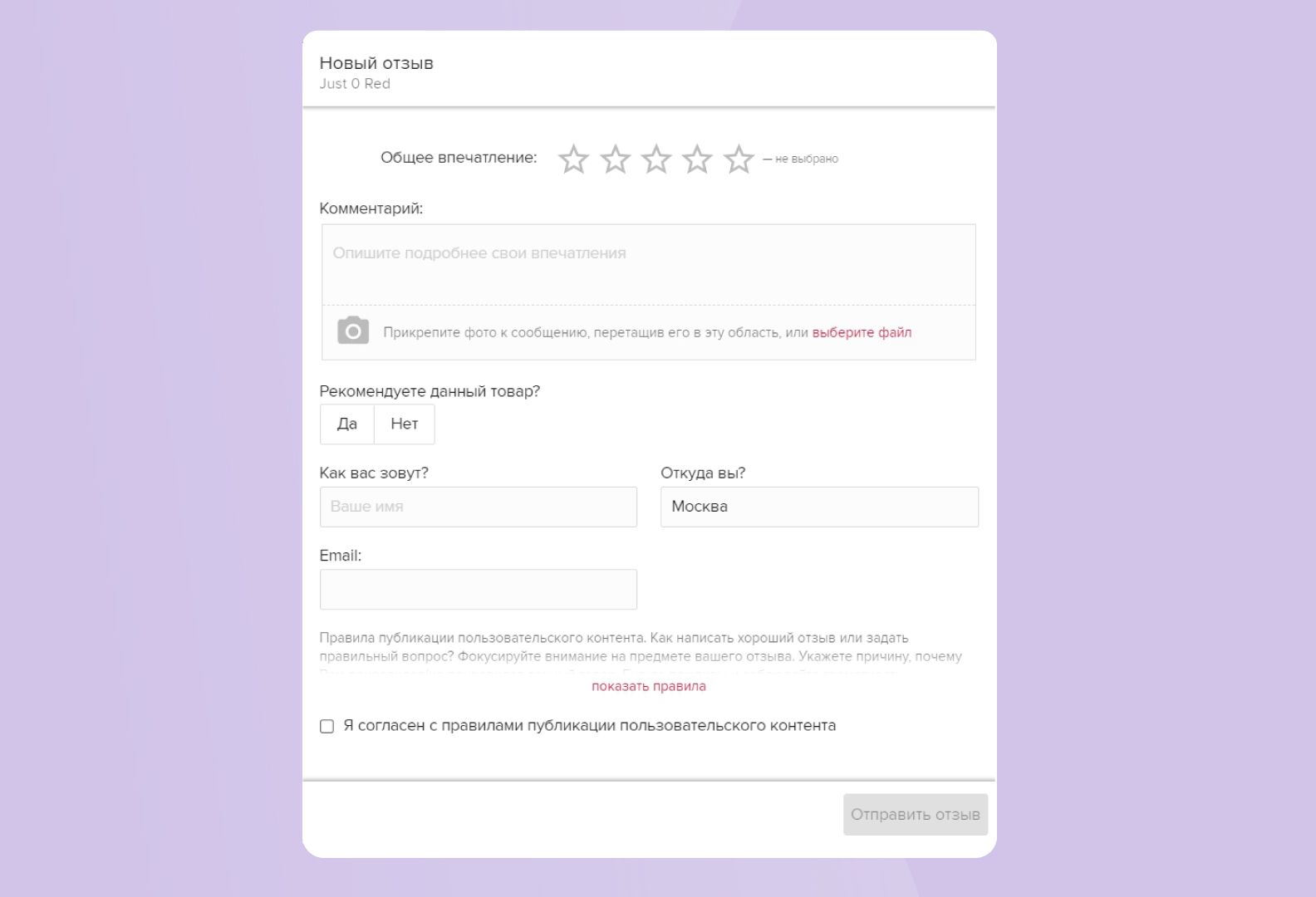The image size is (1316, 897).
Task: Click the photo drop zone text
Action: coord(594,333)
